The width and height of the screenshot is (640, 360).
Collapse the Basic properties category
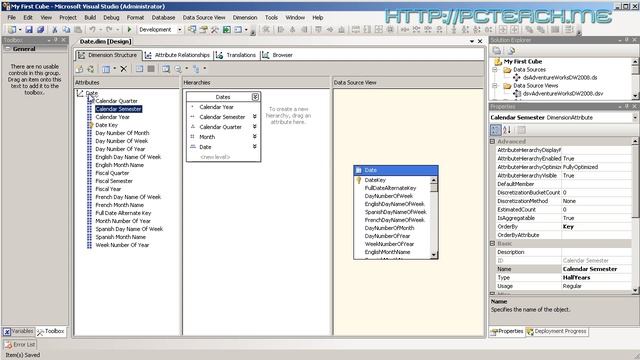[493, 244]
